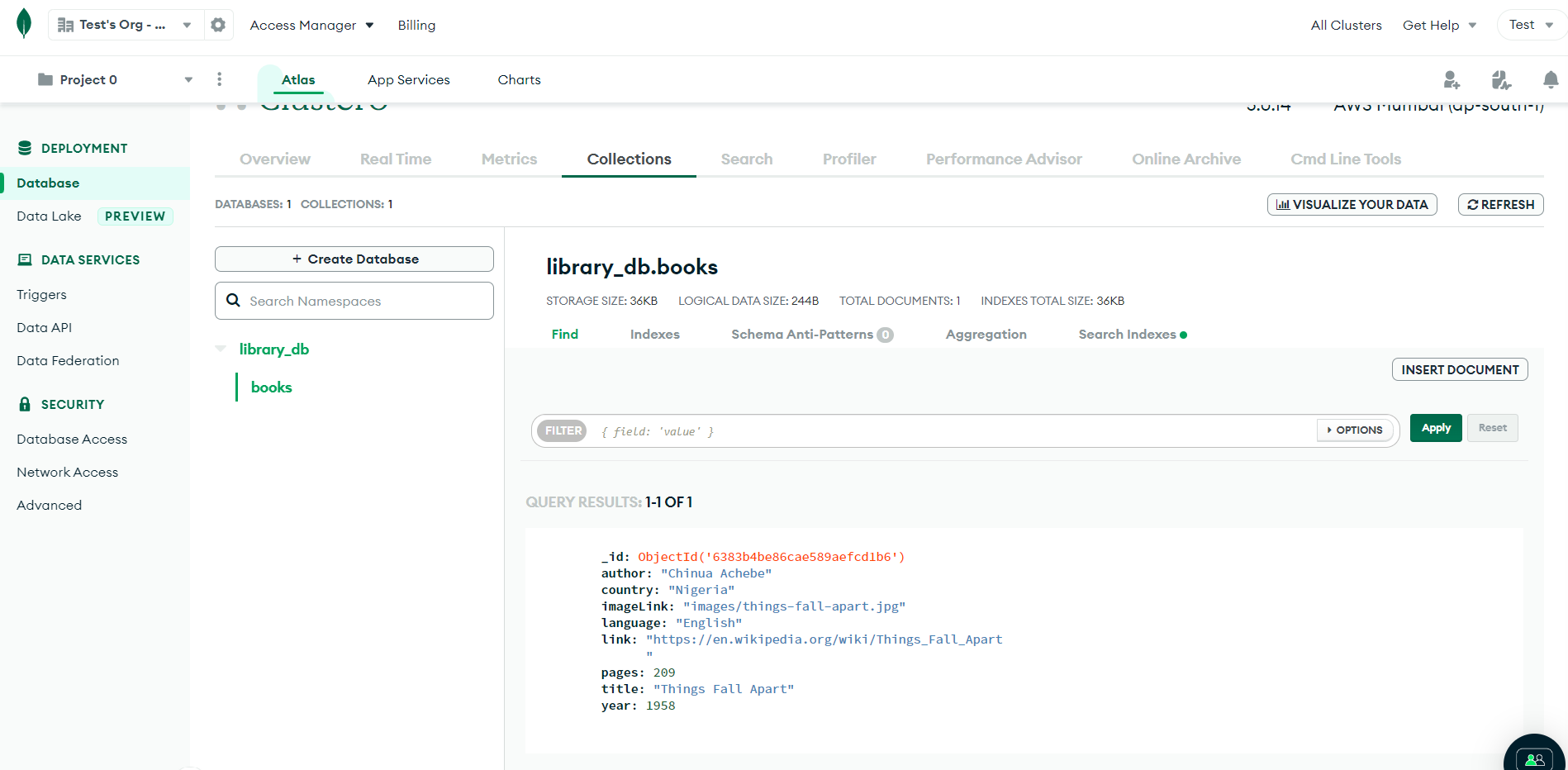Image resolution: width=1568 pixels, height=770 pixels.
Task: Open project options three-dot menu
Action: coord(219,79)
